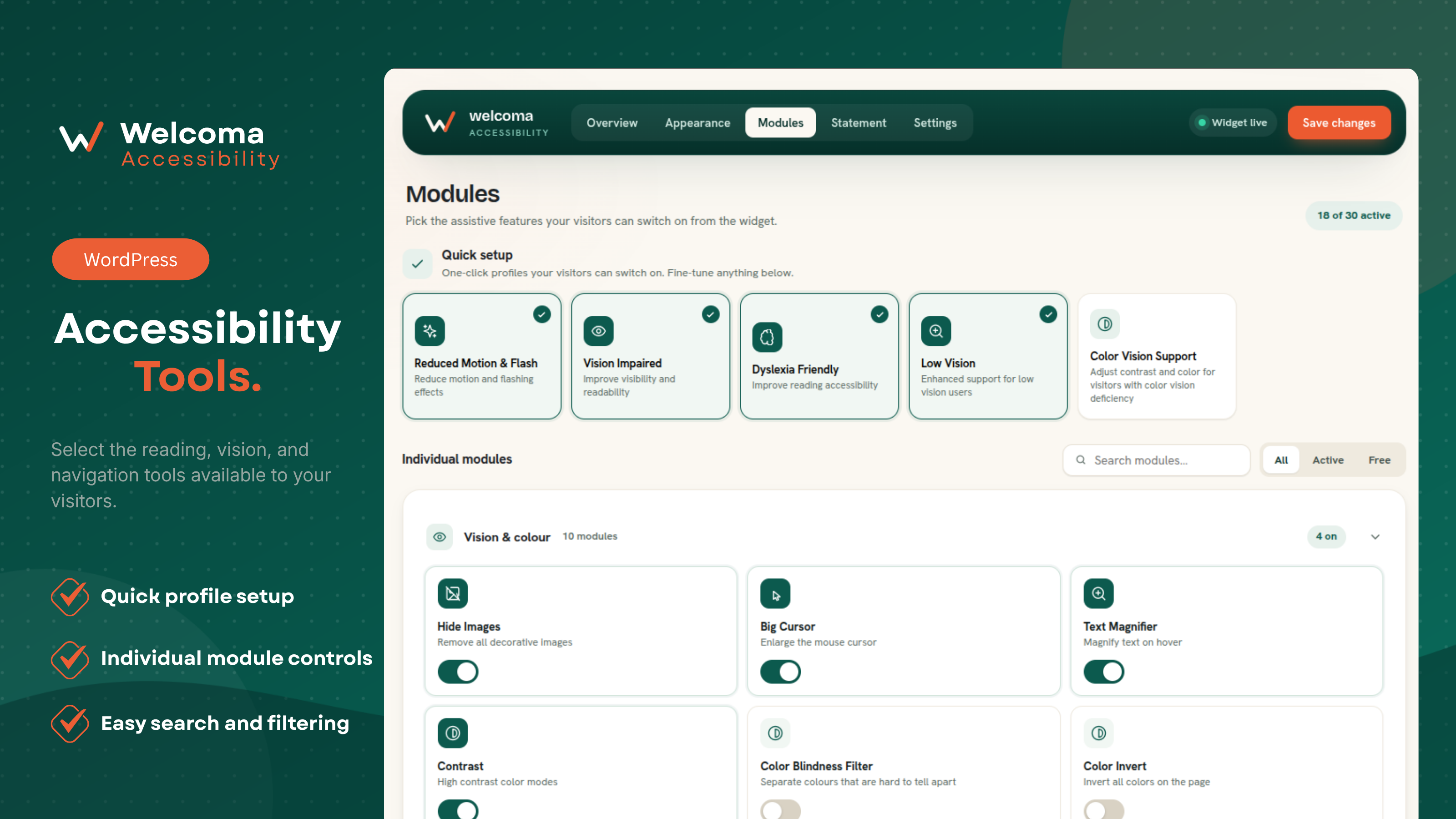Show All modules filter
This screenshot has width=1456, height=819.
[x=1281, y=460]
